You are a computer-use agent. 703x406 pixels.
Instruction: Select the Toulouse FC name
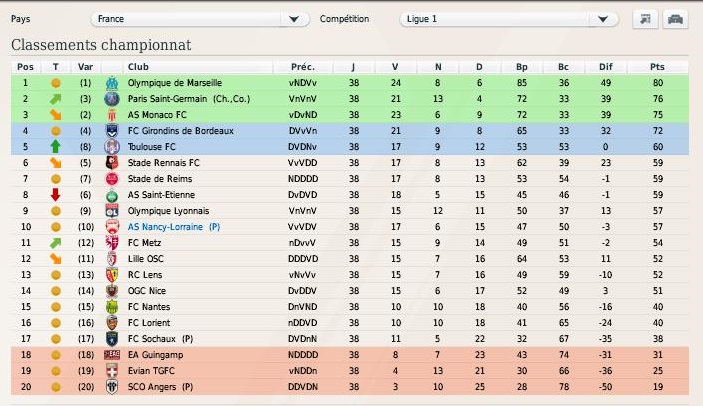point(152,147)
